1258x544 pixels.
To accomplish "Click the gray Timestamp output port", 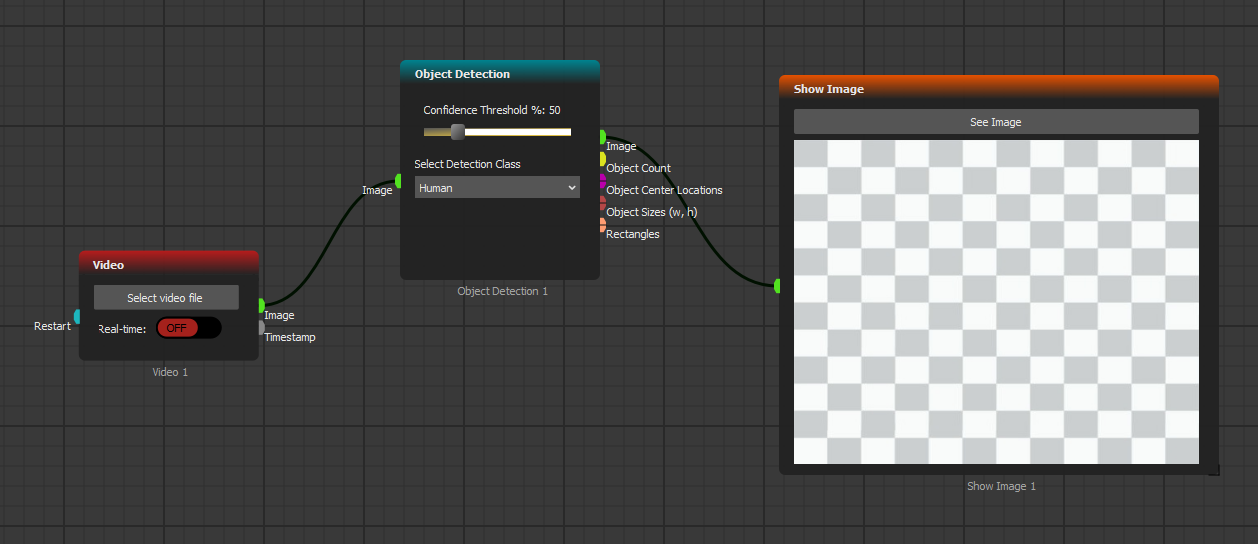I will click(x=261, y=328).
